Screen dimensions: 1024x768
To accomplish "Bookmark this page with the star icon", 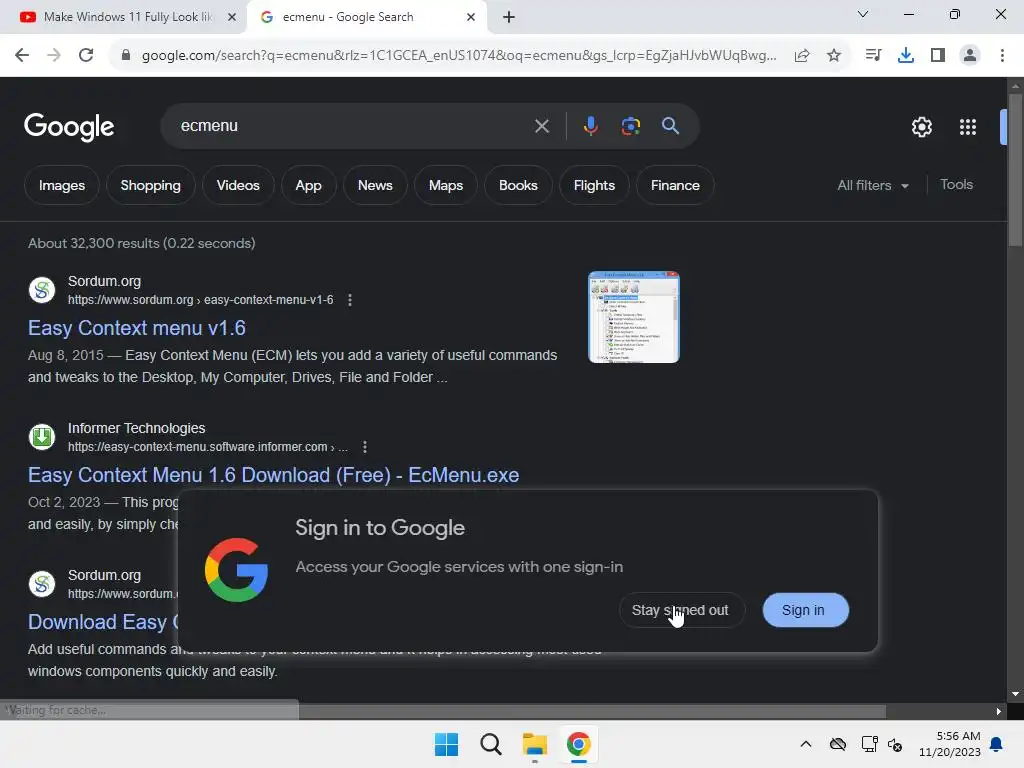I will 834,56.
